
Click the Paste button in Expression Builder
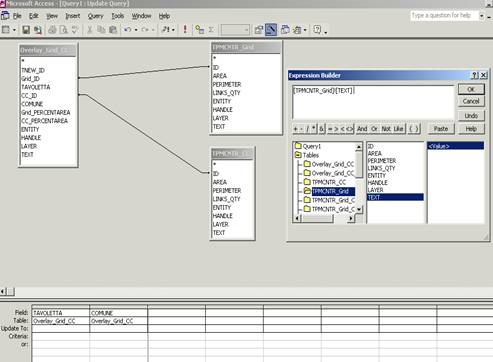click(441, 129)
